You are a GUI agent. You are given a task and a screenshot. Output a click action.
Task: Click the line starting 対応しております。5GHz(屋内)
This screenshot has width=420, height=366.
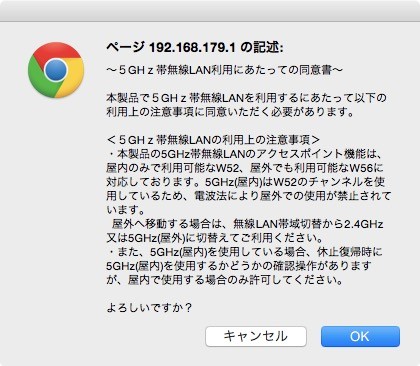click(x=246, y=182)
